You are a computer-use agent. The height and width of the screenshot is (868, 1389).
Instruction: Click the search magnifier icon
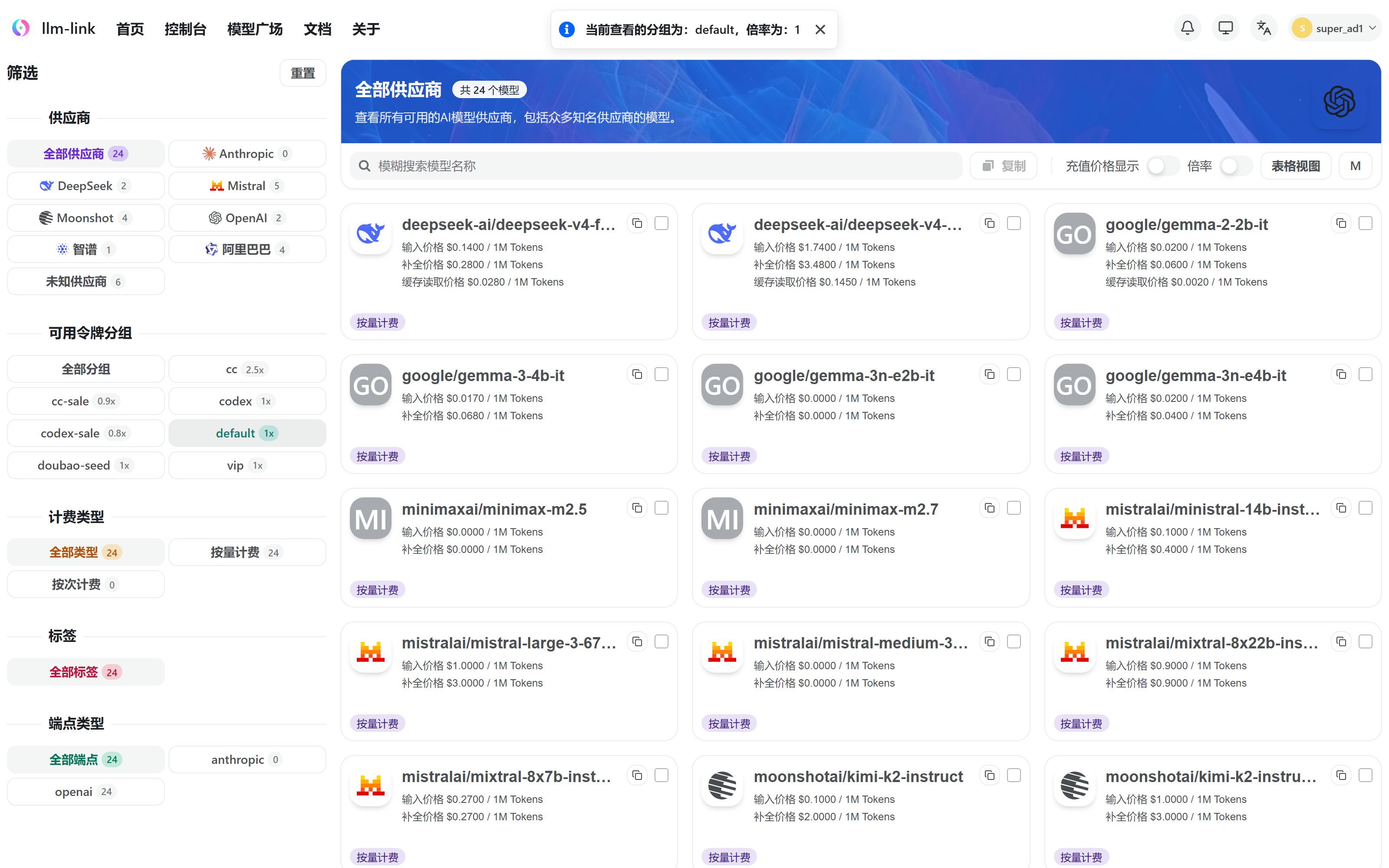(364, 166)
